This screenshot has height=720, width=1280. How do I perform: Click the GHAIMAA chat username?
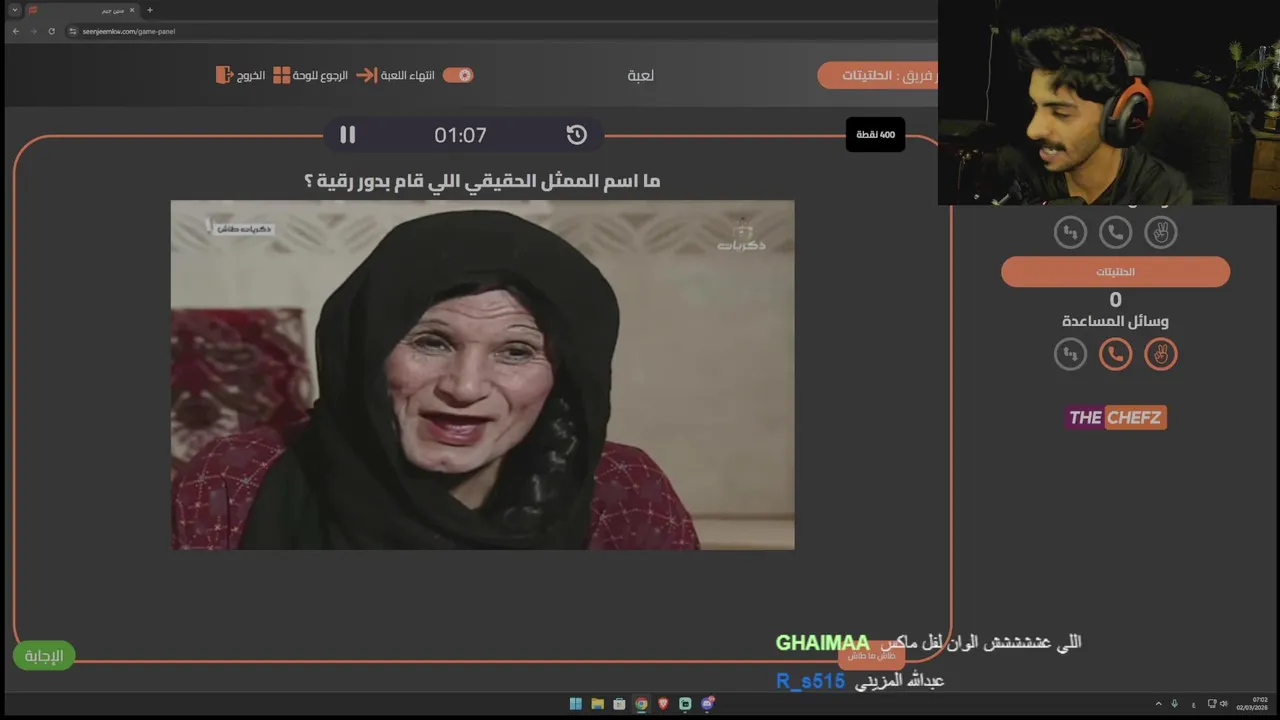pos(823,643)
